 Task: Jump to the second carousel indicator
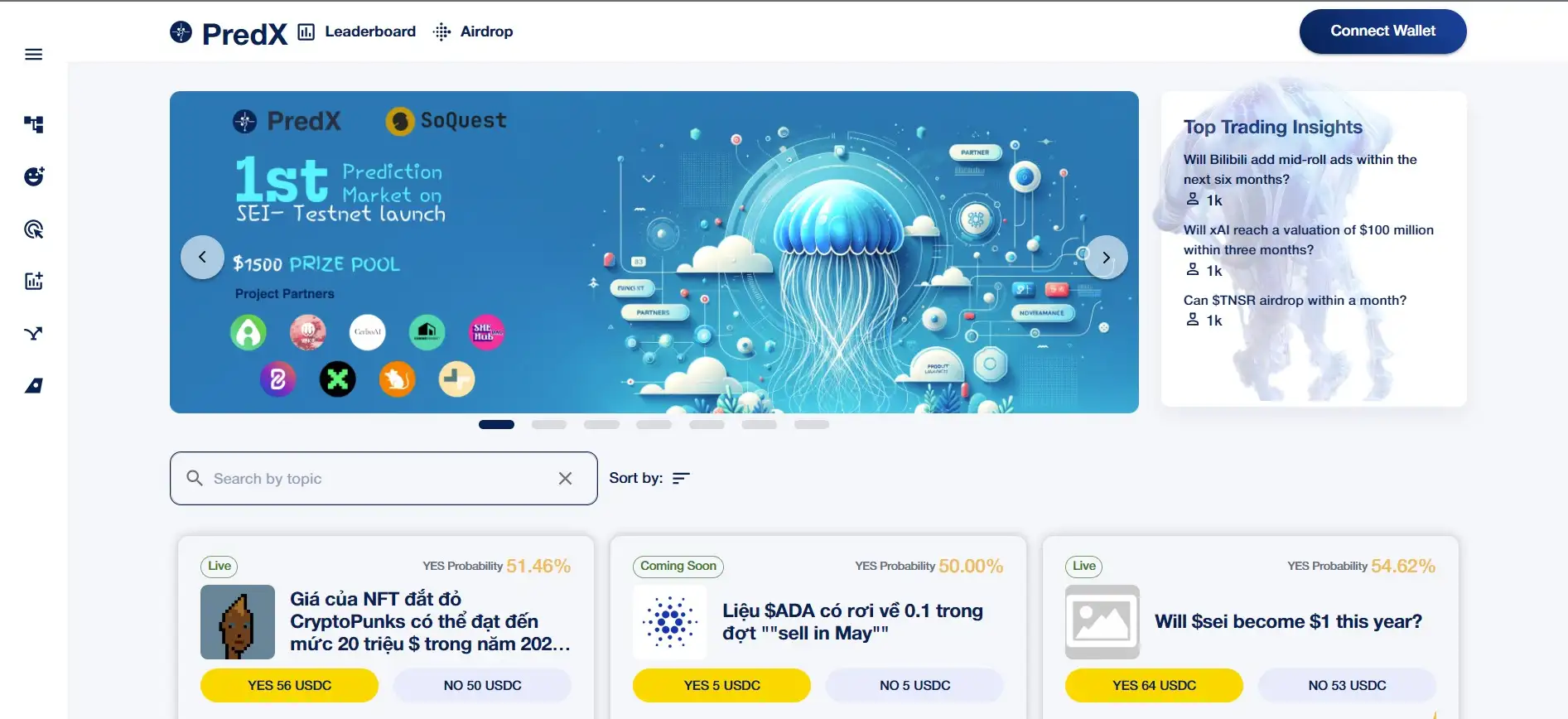point(548,424)
